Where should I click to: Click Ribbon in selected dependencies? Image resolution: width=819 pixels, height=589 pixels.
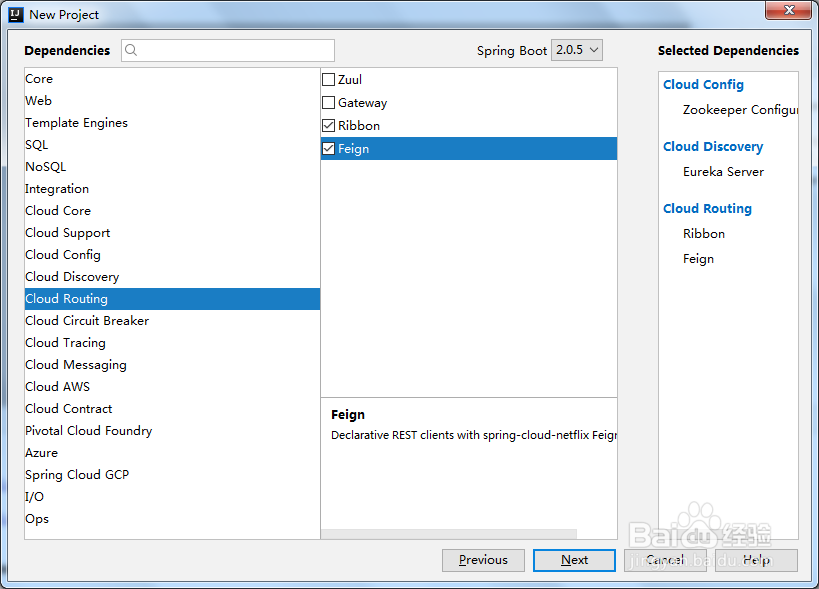704,233
